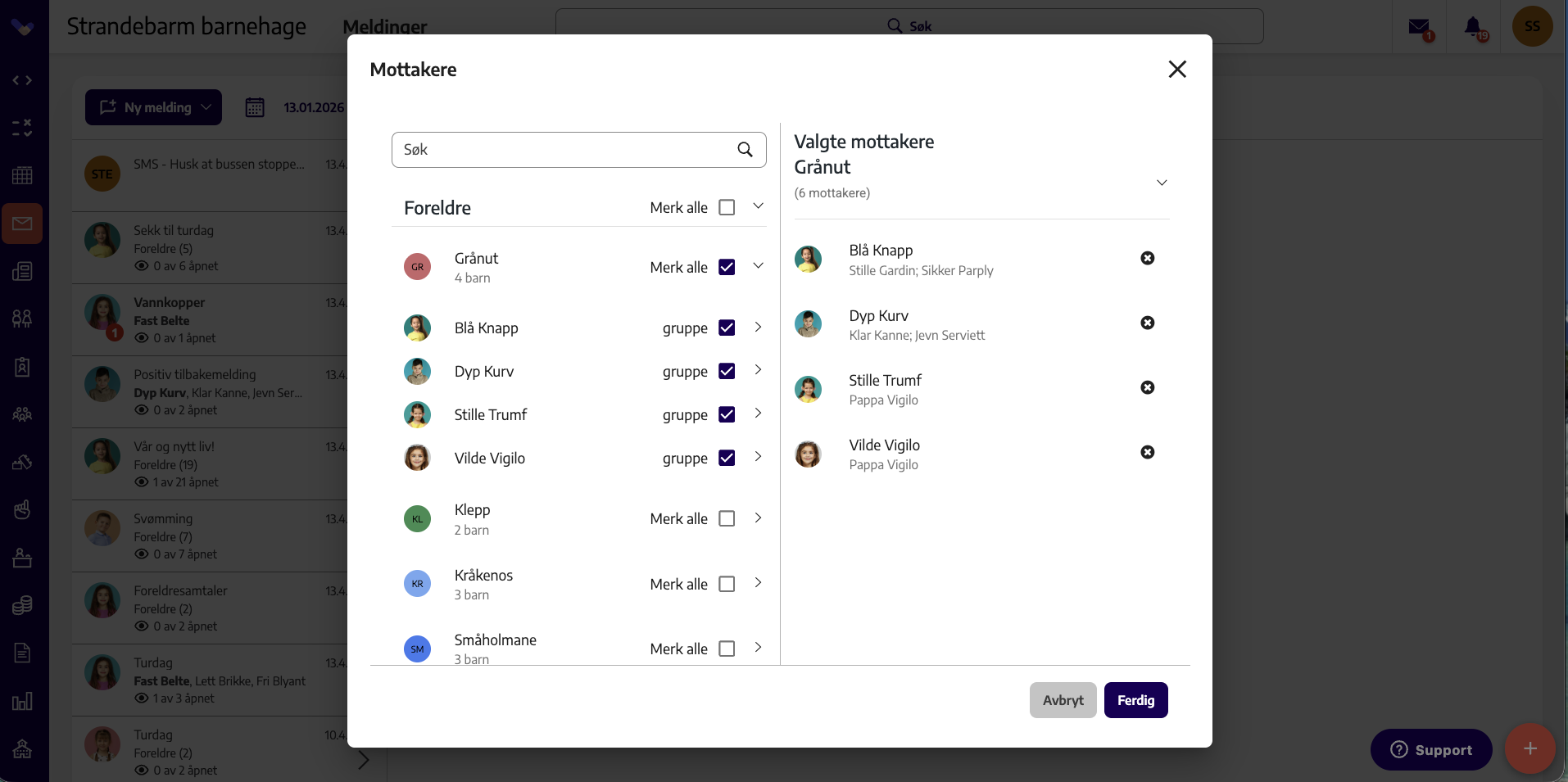Collapse the Foreldre section chevron
This screenshot has width=1568, height=782.
[x=758, y=206]
